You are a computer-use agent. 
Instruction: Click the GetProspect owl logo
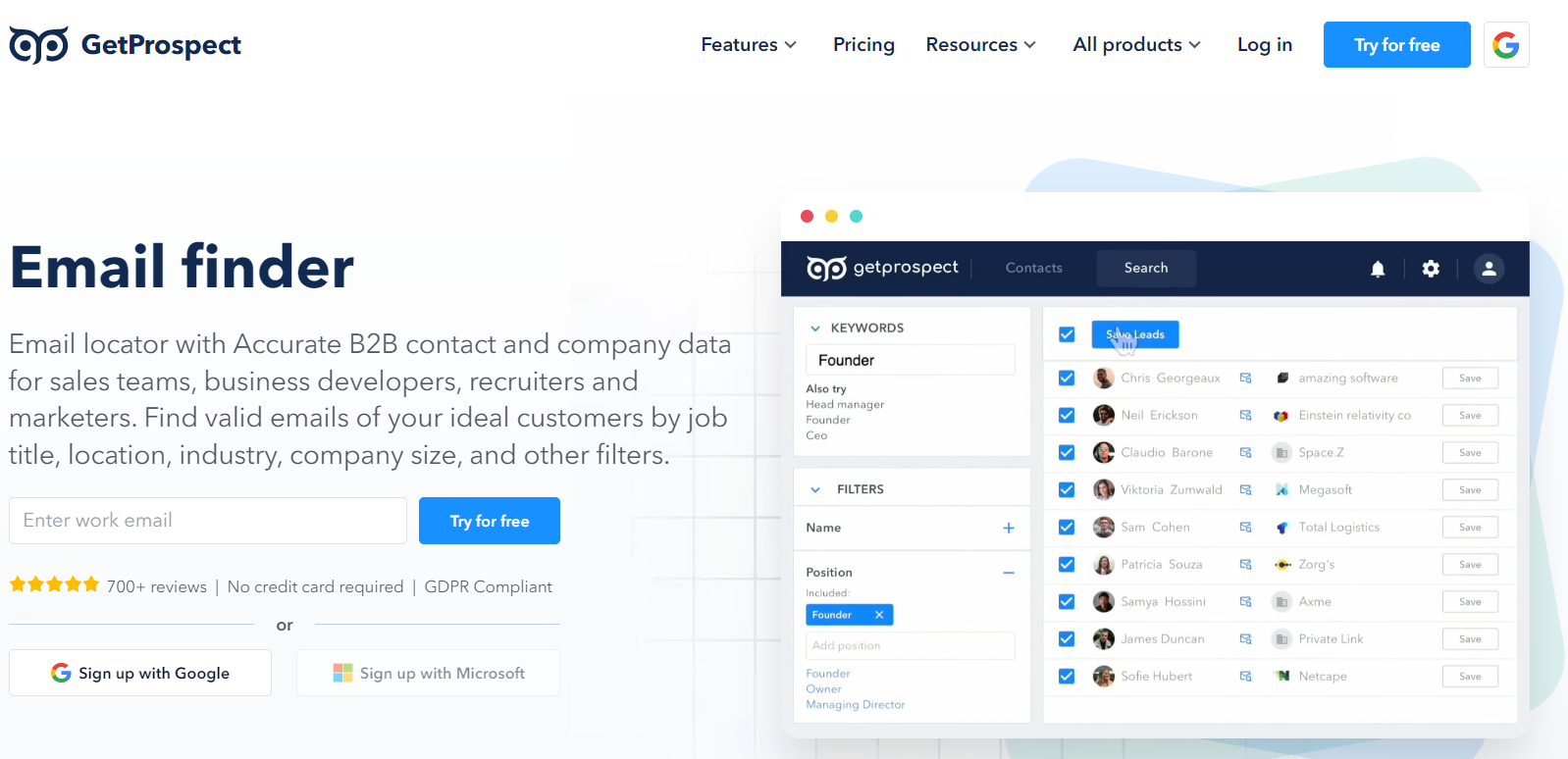[38, 45]
